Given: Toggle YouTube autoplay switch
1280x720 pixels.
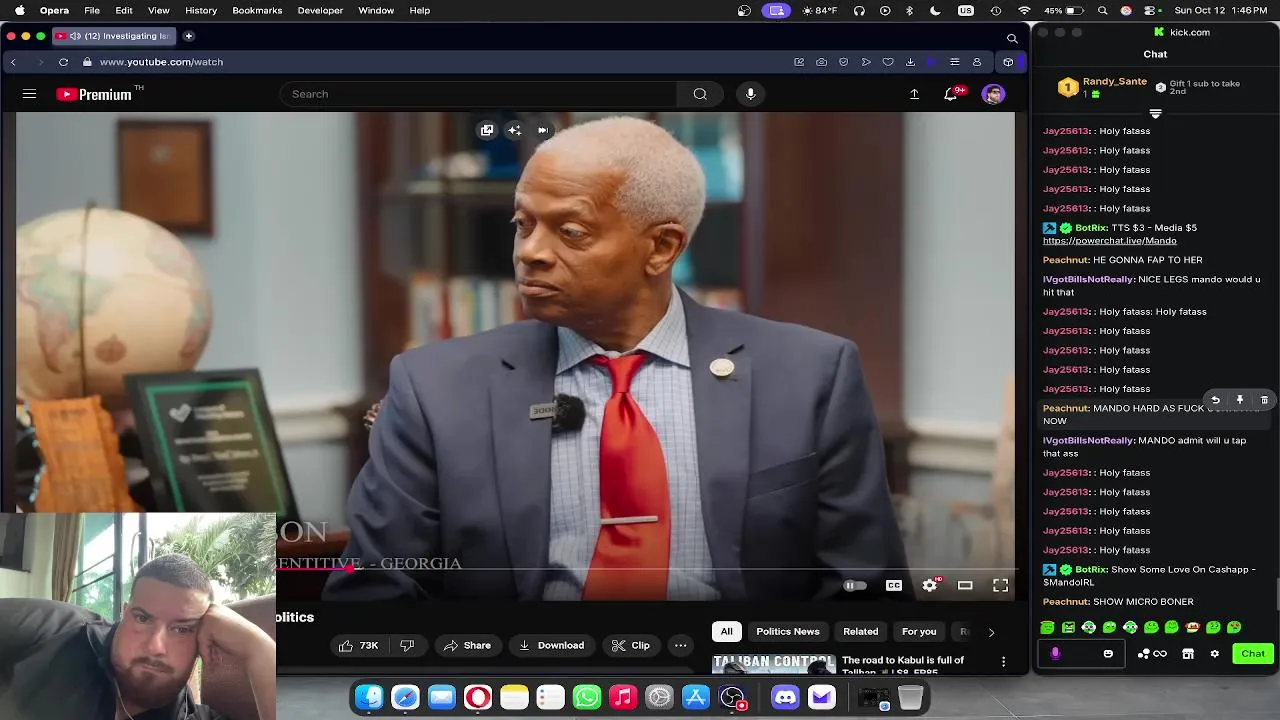Looking at the screenshot, I should (855, 585).
